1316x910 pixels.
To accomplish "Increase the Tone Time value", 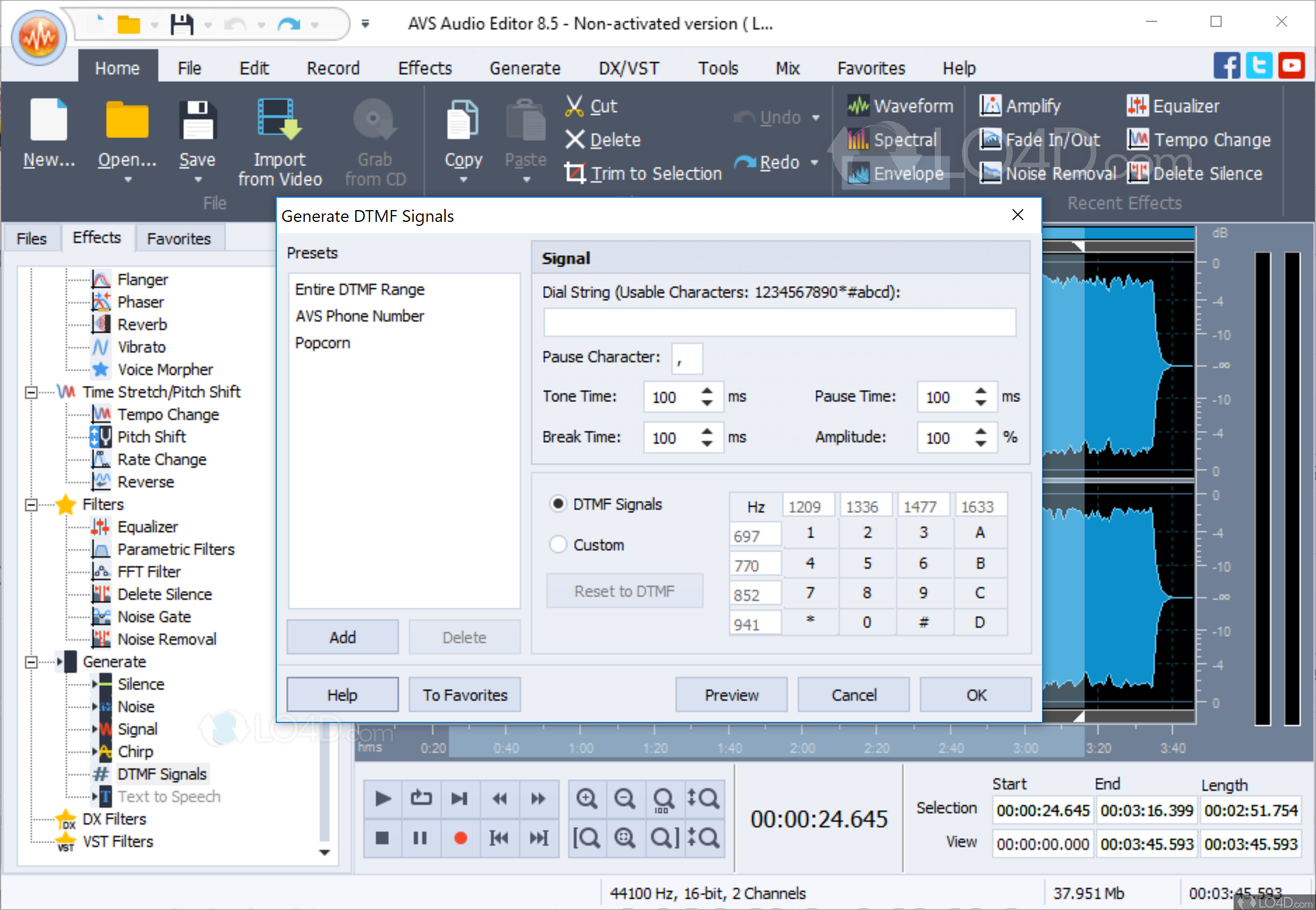I will click(707, 391).
